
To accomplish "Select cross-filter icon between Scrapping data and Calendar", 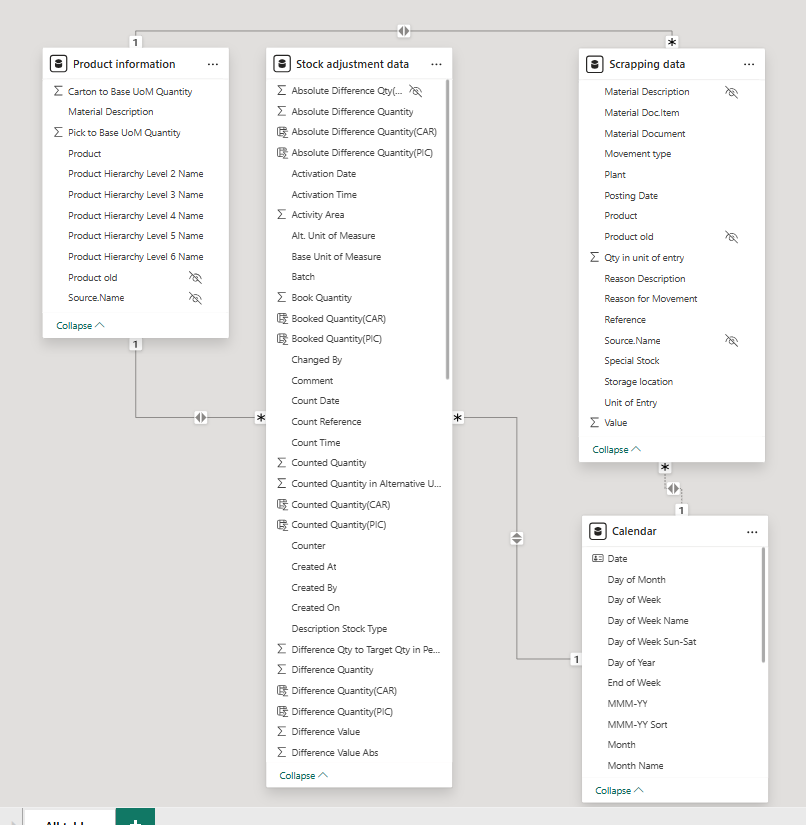I will [x=673, y=488].
